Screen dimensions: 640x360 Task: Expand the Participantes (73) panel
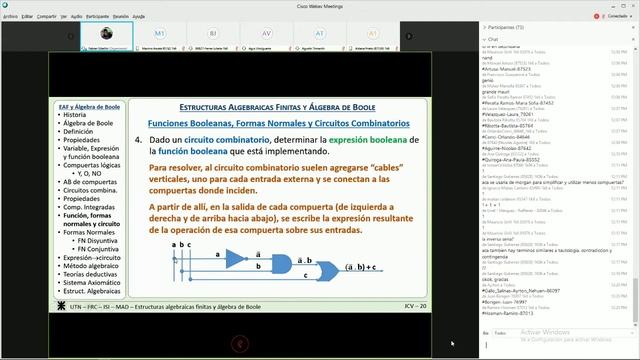tap(503, 27)
